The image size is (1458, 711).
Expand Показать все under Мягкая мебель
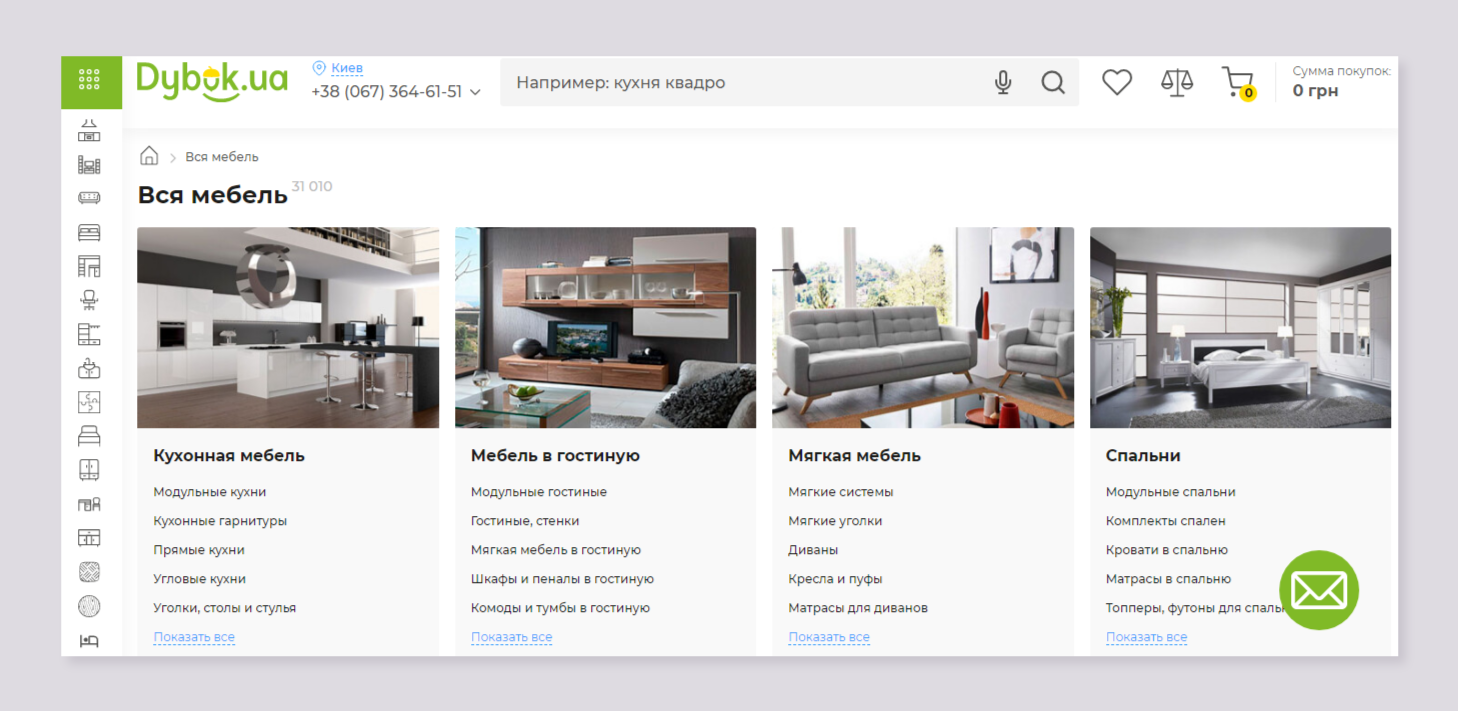pyautogui.click(x=829, y=637)
